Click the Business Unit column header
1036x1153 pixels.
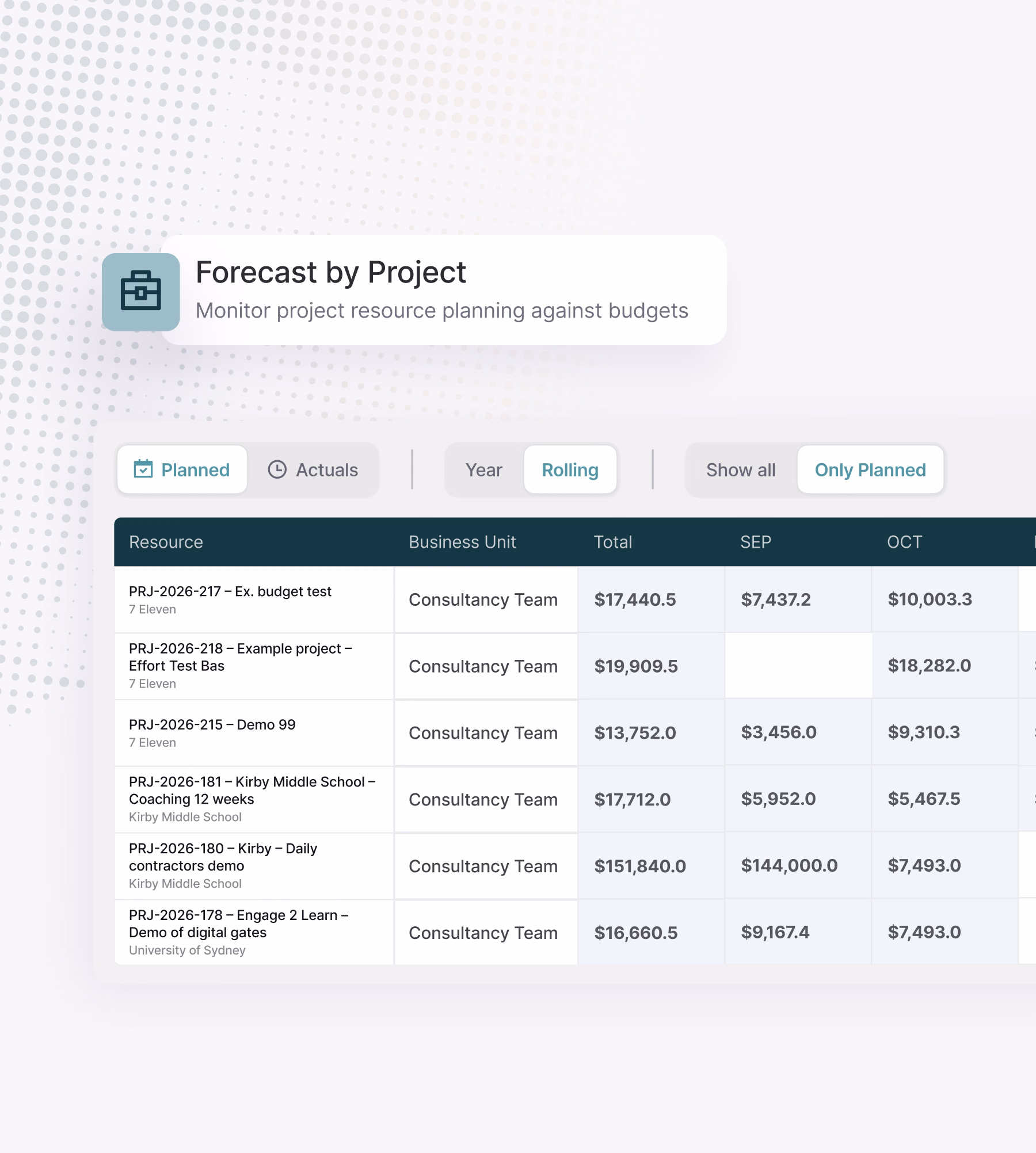click(462, 542)
